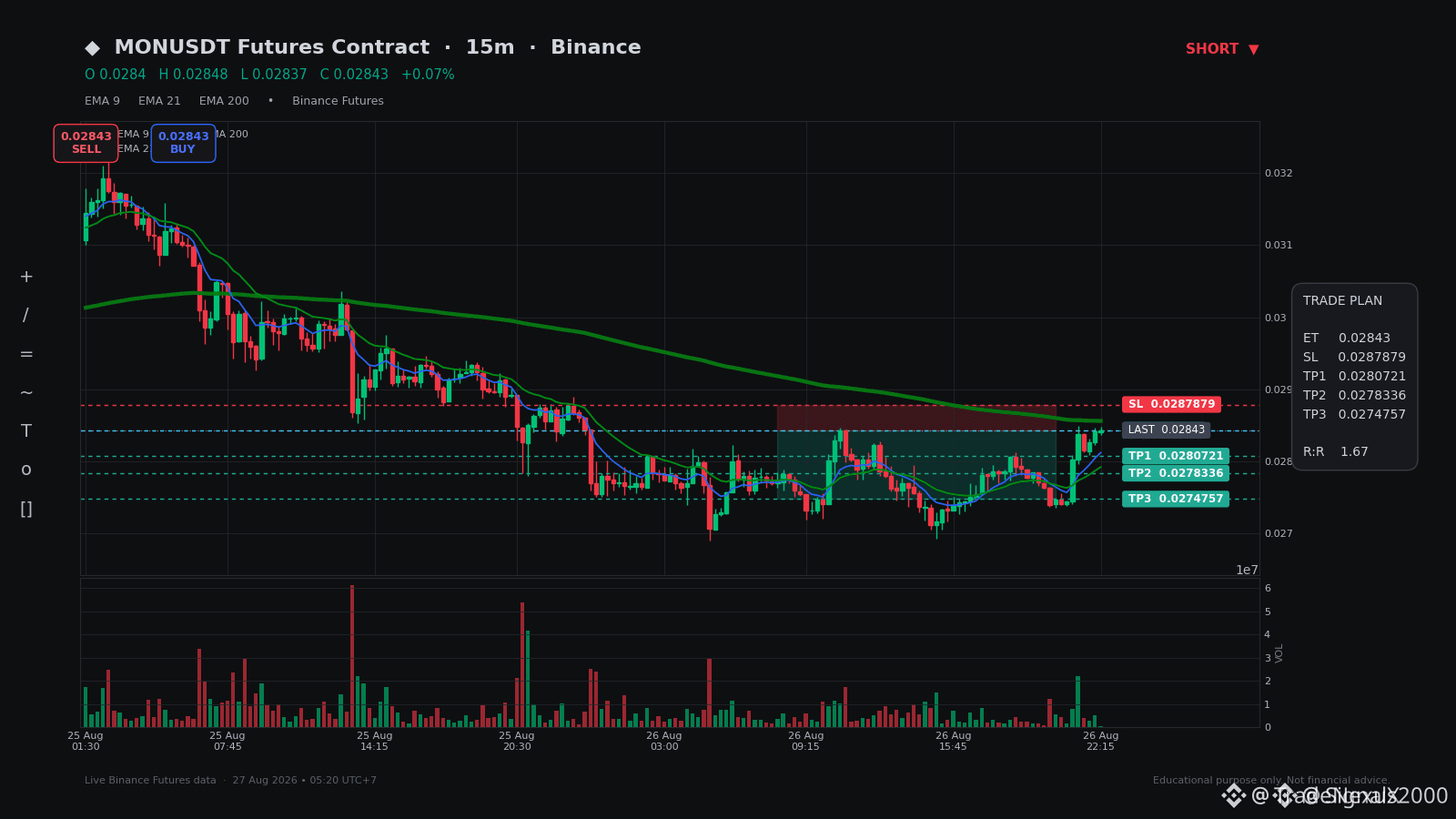Select the red SL 0.0287879 price tag
Viewport: 1456px width, 819px height.
click(1171, 404)
